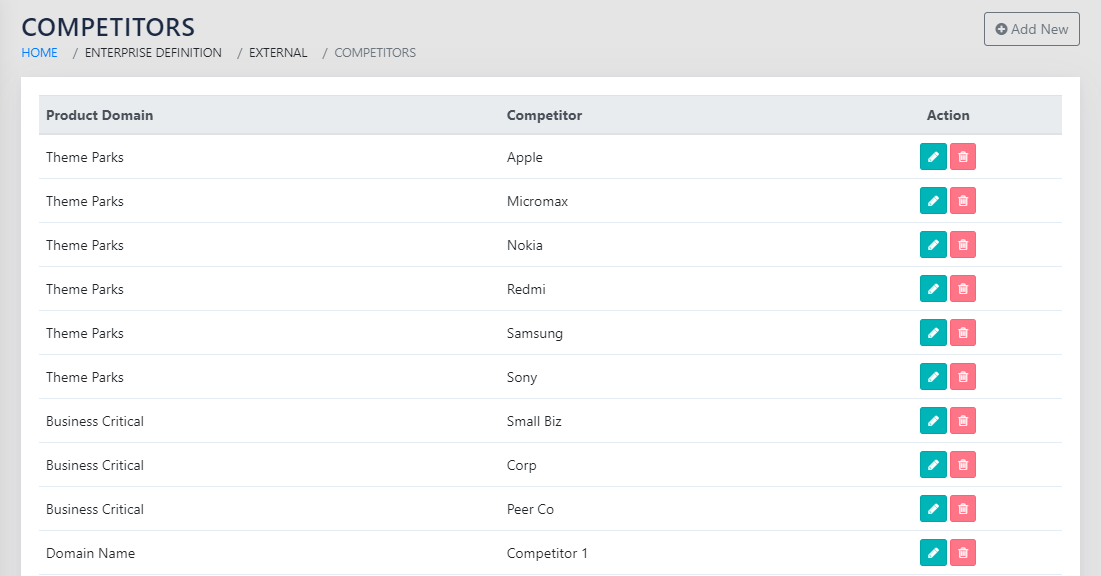Viewport: 1101px width, 576px height.
Task: Go to the Home breadcrumb link
Action: coord(40,53)
